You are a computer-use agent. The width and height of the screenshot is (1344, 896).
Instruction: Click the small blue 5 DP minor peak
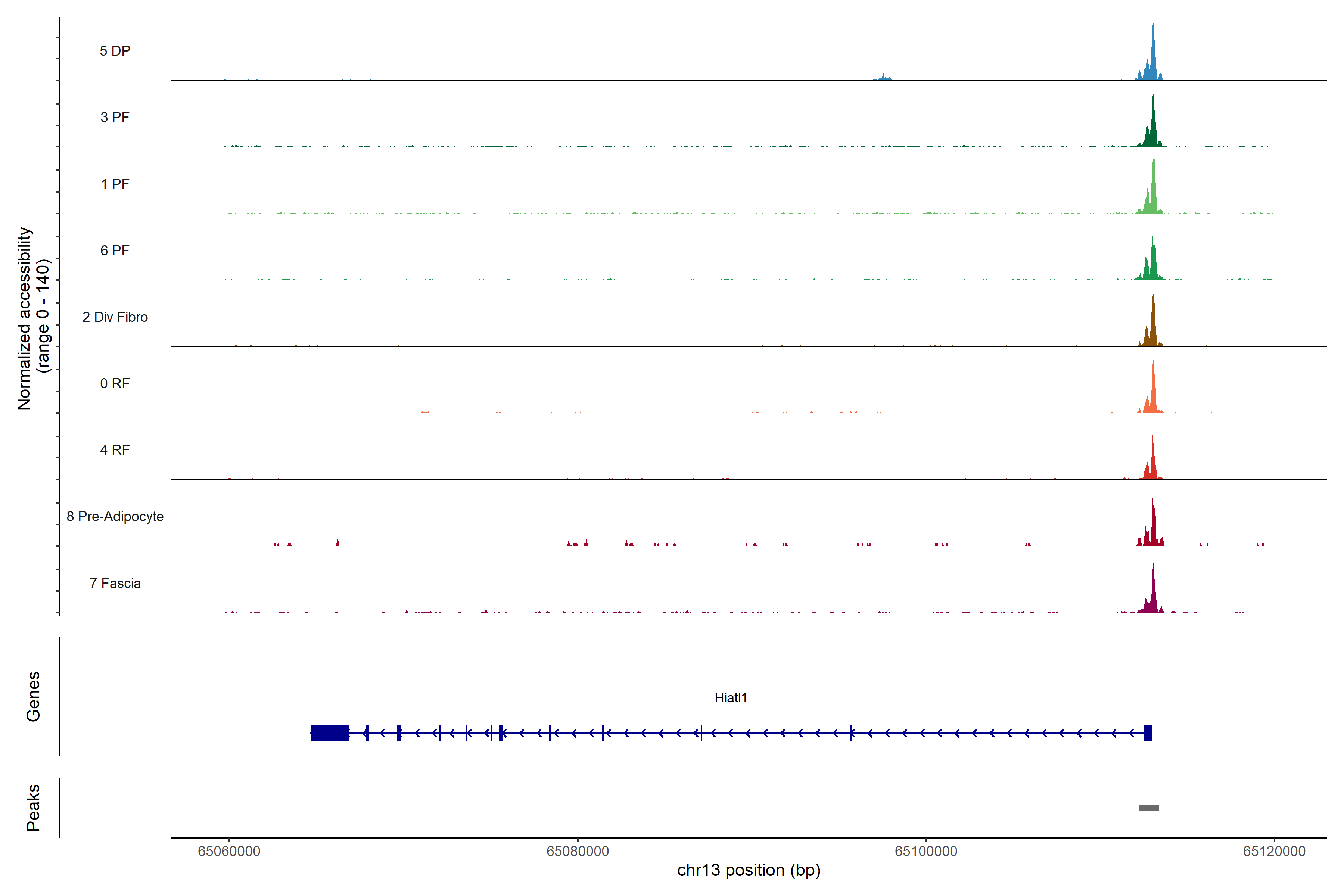click(x=883, y=77)
